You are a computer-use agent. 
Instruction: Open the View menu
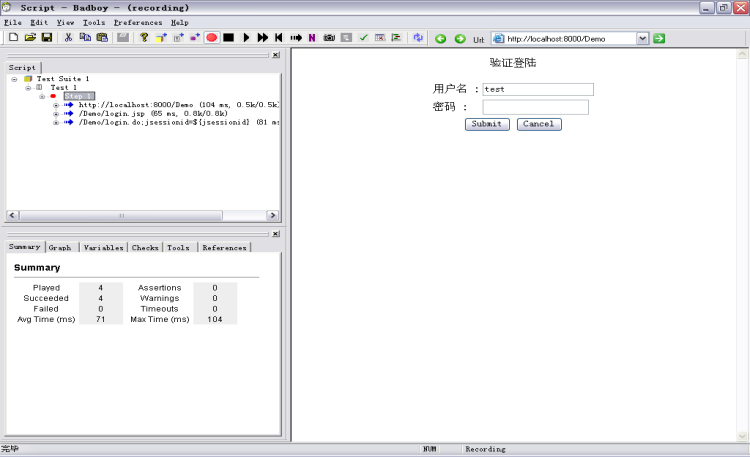click(x=66, y=22)
